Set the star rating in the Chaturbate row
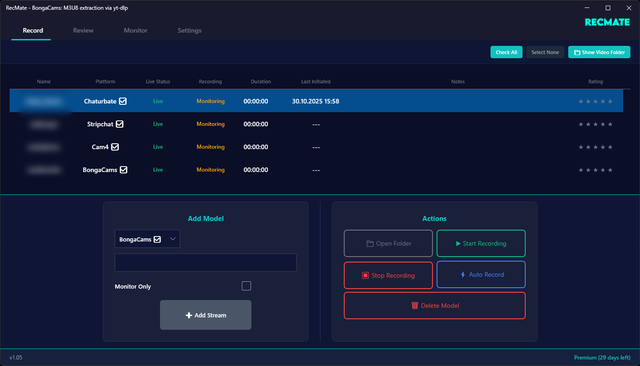 point(596,101)
